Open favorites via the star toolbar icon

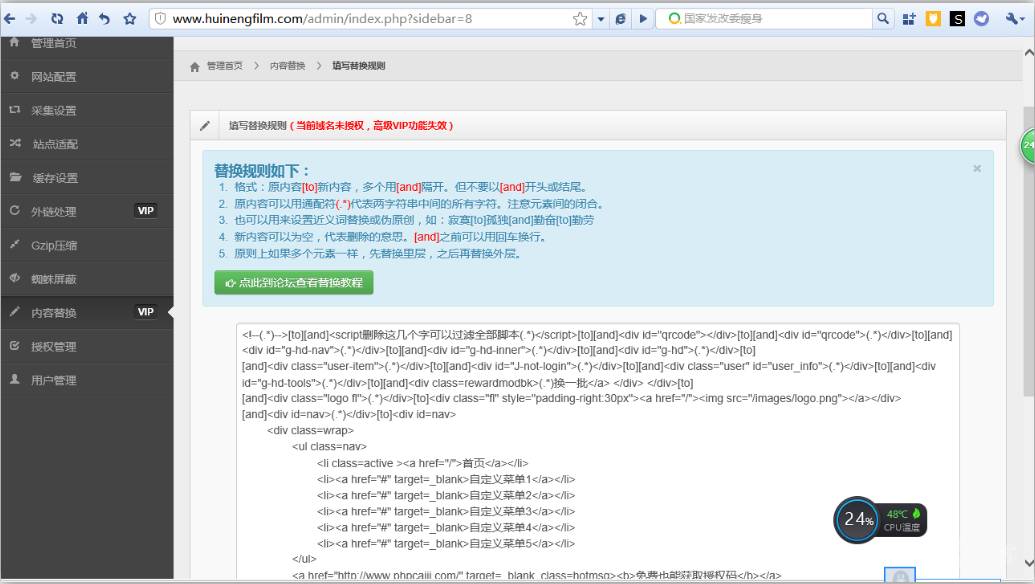129,18
